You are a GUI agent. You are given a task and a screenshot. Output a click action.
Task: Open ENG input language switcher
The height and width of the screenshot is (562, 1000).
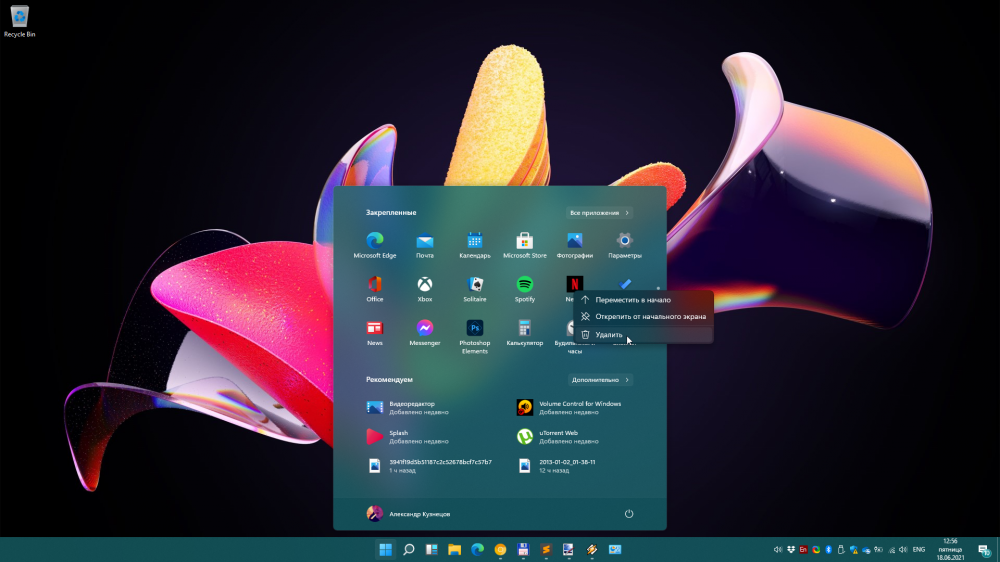[919, 550]
